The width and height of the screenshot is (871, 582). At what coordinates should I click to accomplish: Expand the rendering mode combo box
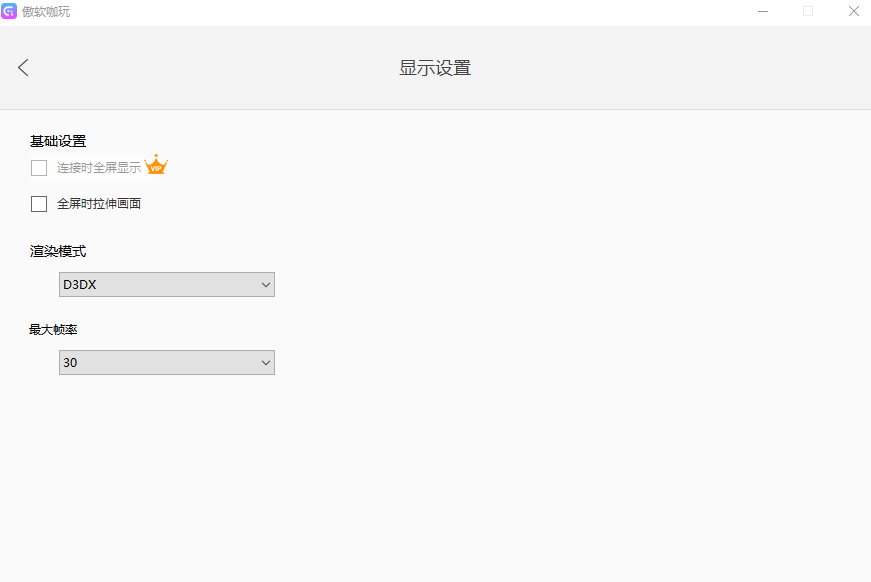click(166, 284)
